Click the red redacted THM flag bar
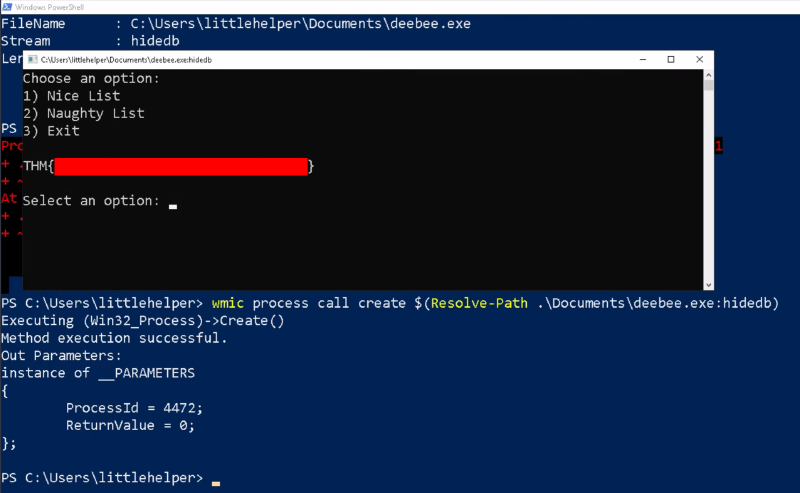The width and height of the screenshot is (800, 493). (x=181, y=166)
